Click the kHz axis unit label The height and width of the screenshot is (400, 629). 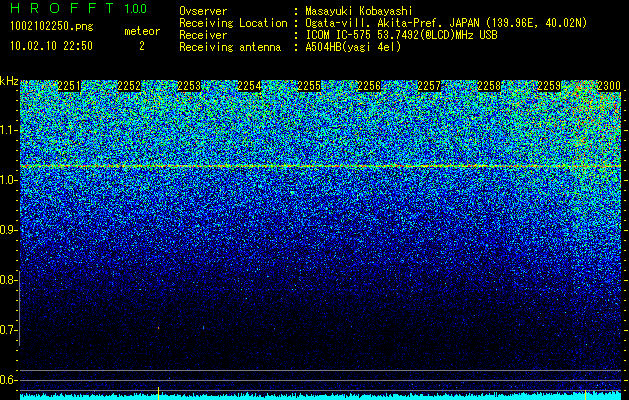click(x=9, y=81)
